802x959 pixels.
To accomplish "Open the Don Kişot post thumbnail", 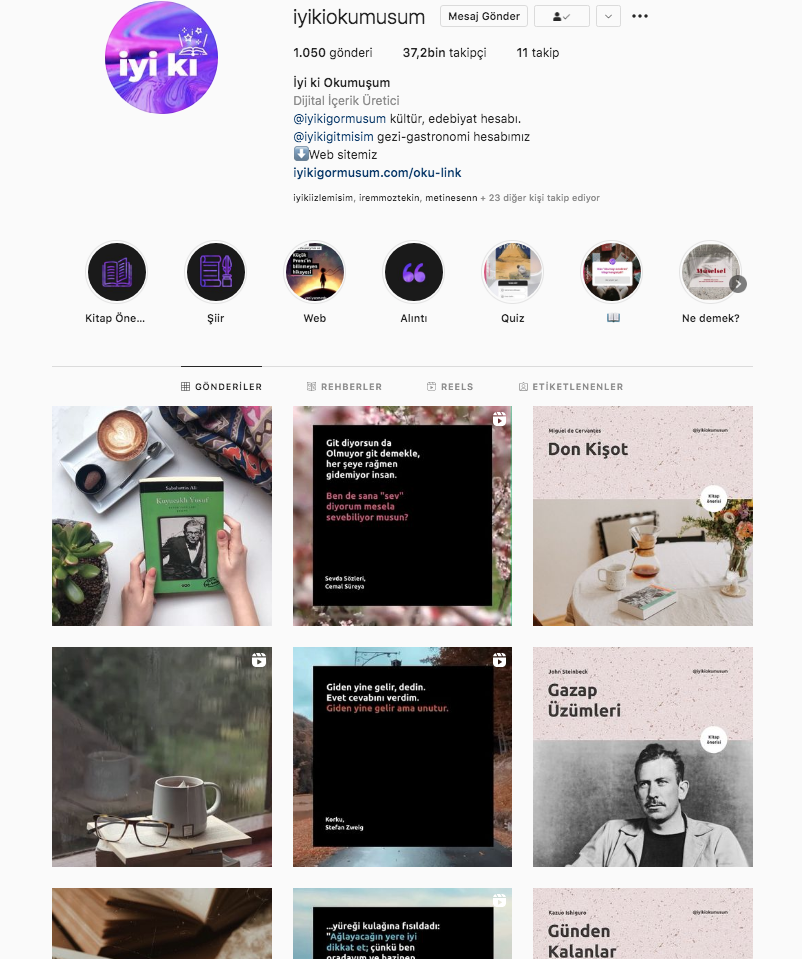I will (x=643, y=516).
